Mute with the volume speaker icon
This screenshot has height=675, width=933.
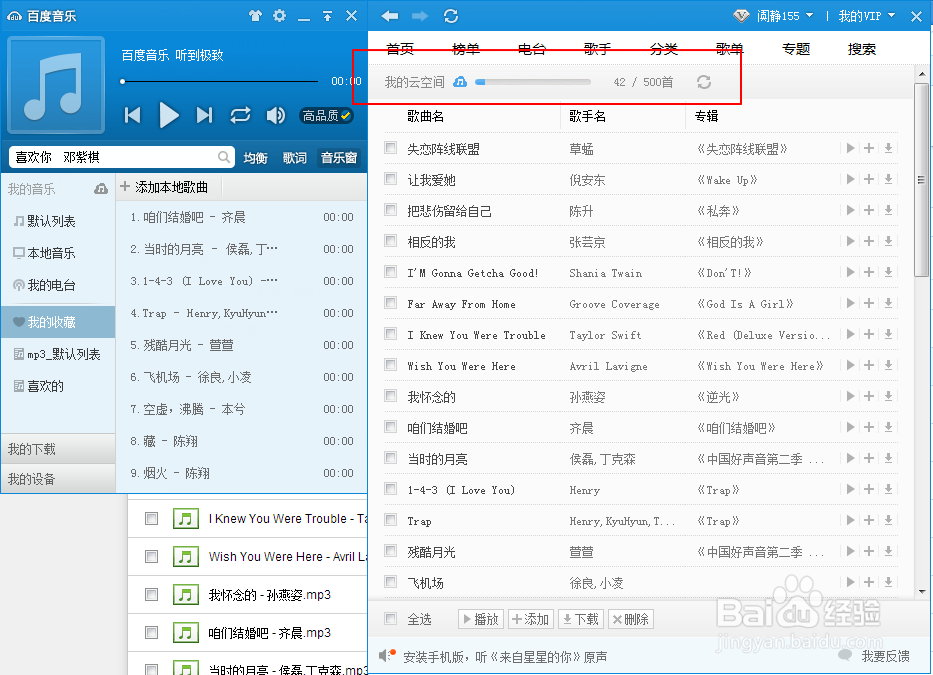275,115
